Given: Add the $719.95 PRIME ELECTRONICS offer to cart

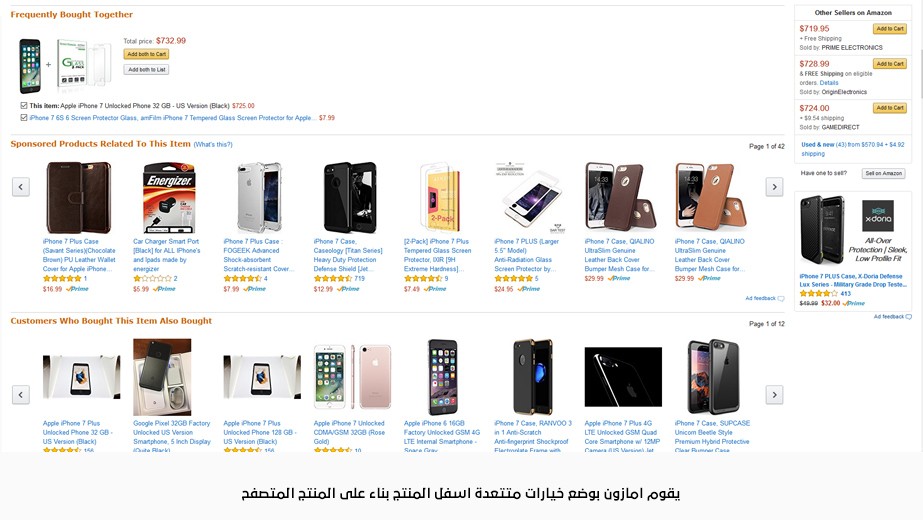Looking at the screenshot, I should point(889,29).
